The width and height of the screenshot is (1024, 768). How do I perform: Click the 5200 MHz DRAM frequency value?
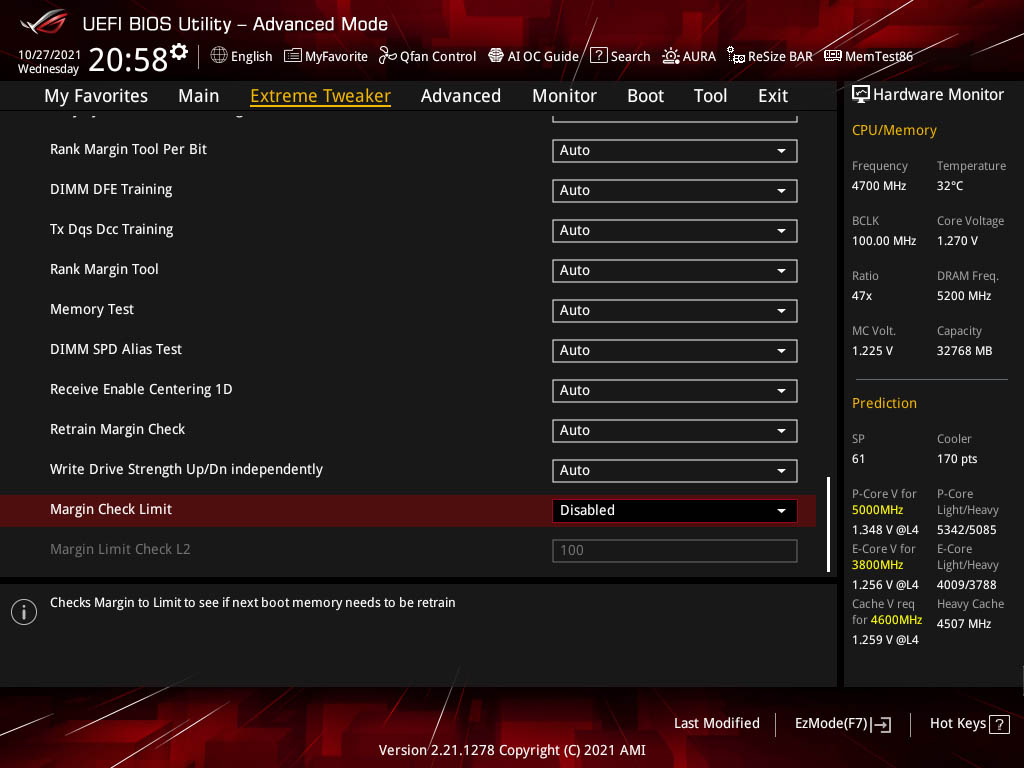[965, 296]
